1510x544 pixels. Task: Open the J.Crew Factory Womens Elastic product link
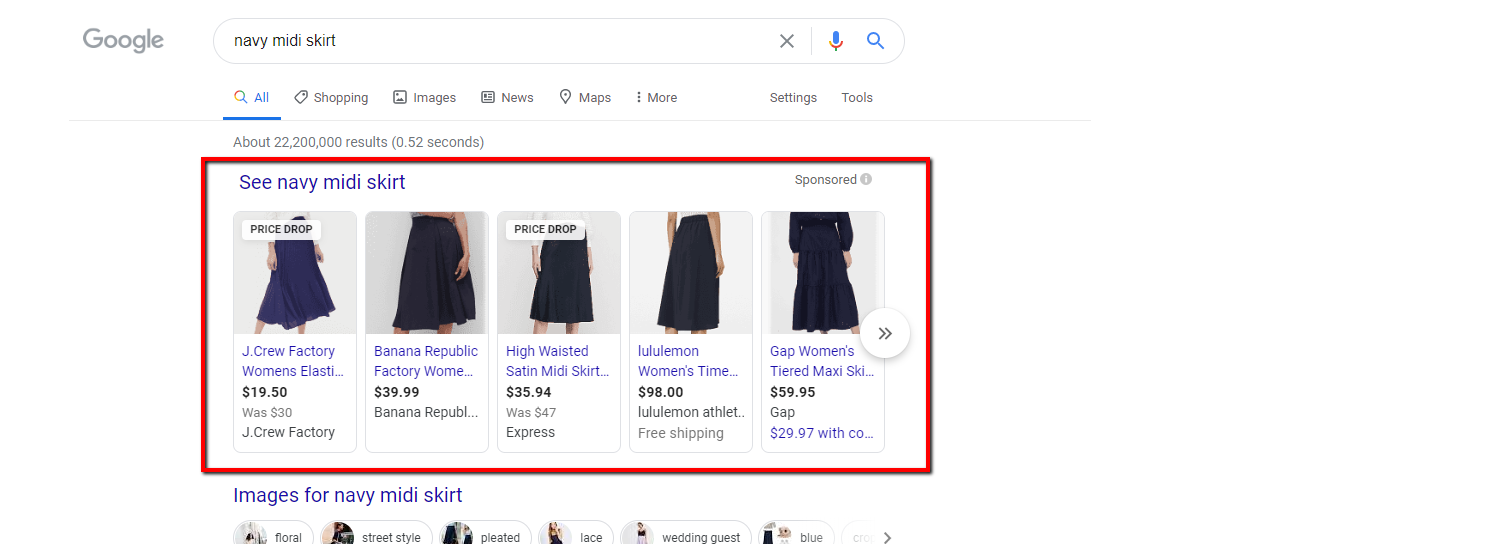[x=293, y=361]
